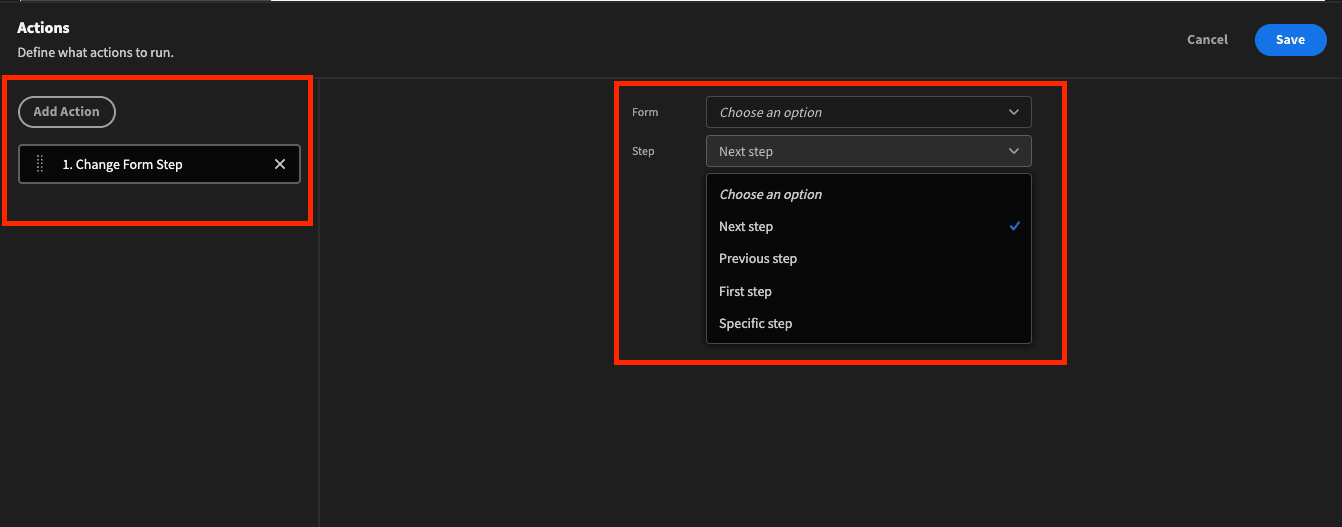Choose Previous step from the dropdown list
This screenshot has height=527, width=1342.
point(868,258)
